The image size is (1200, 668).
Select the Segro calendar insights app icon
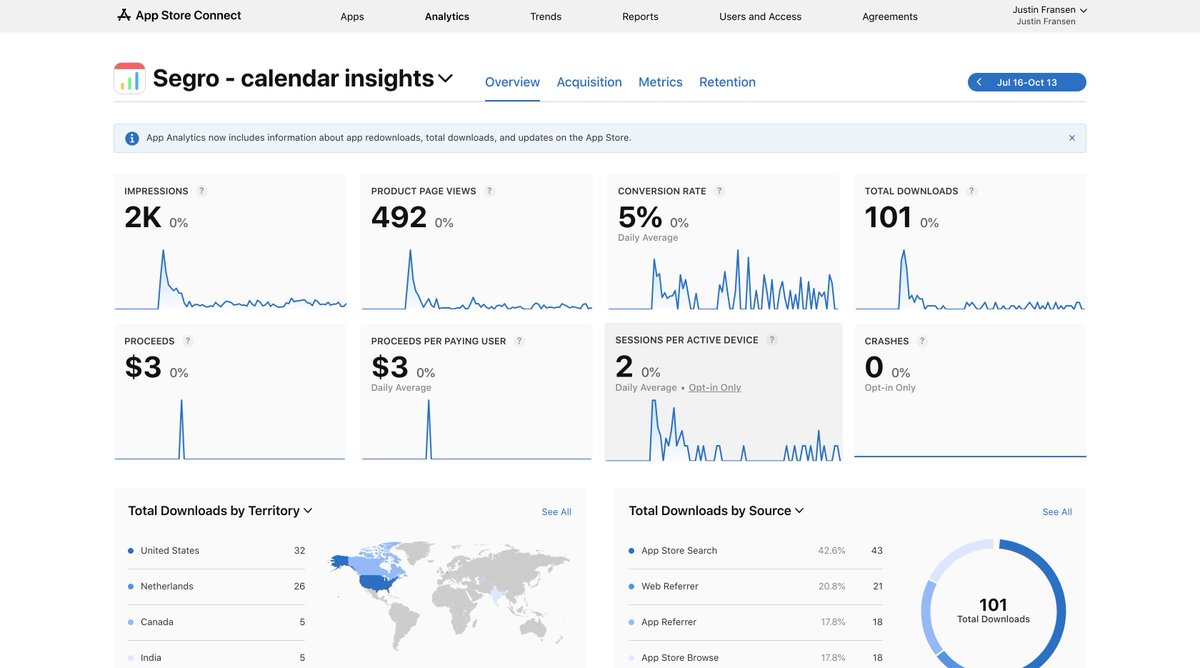point(129,77)
